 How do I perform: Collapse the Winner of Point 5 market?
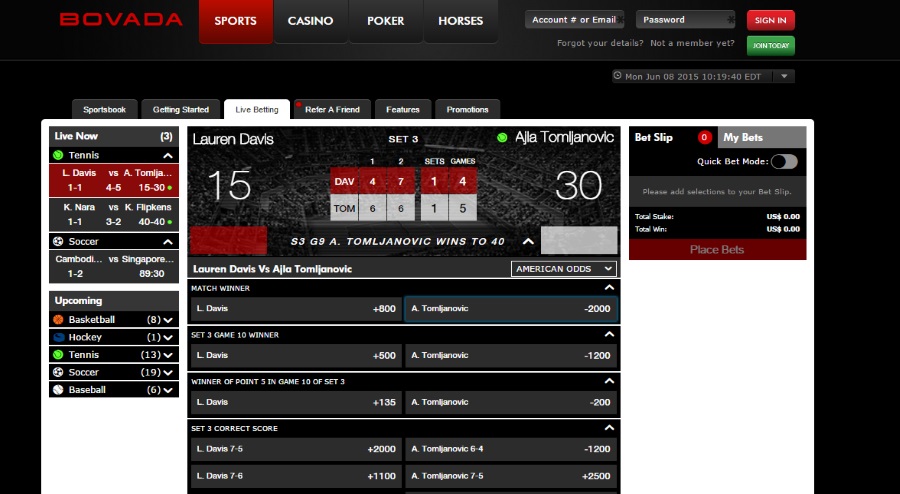[x=610, y=381]
